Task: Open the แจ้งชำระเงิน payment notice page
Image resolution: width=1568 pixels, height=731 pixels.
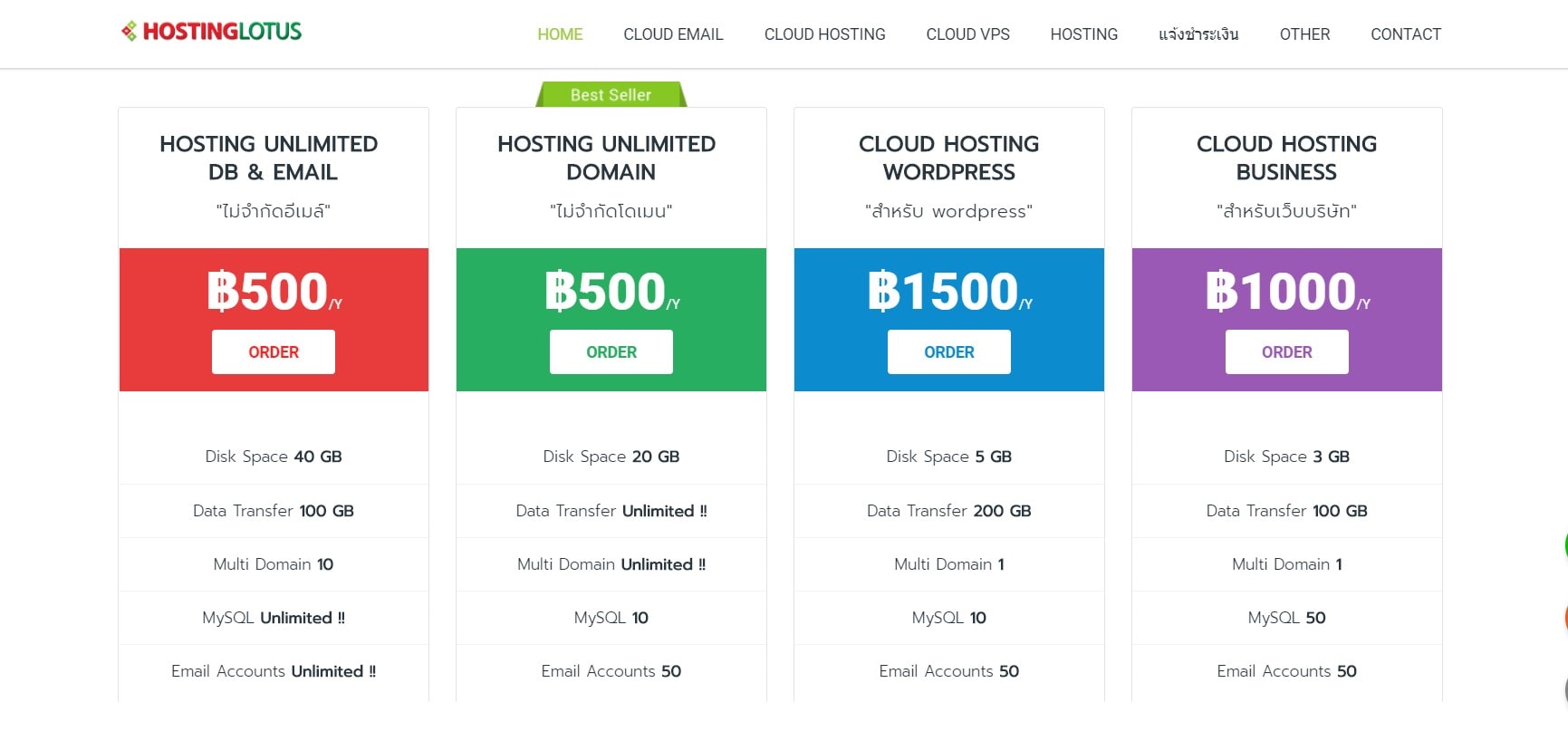Action: (x=1198, y=34)
